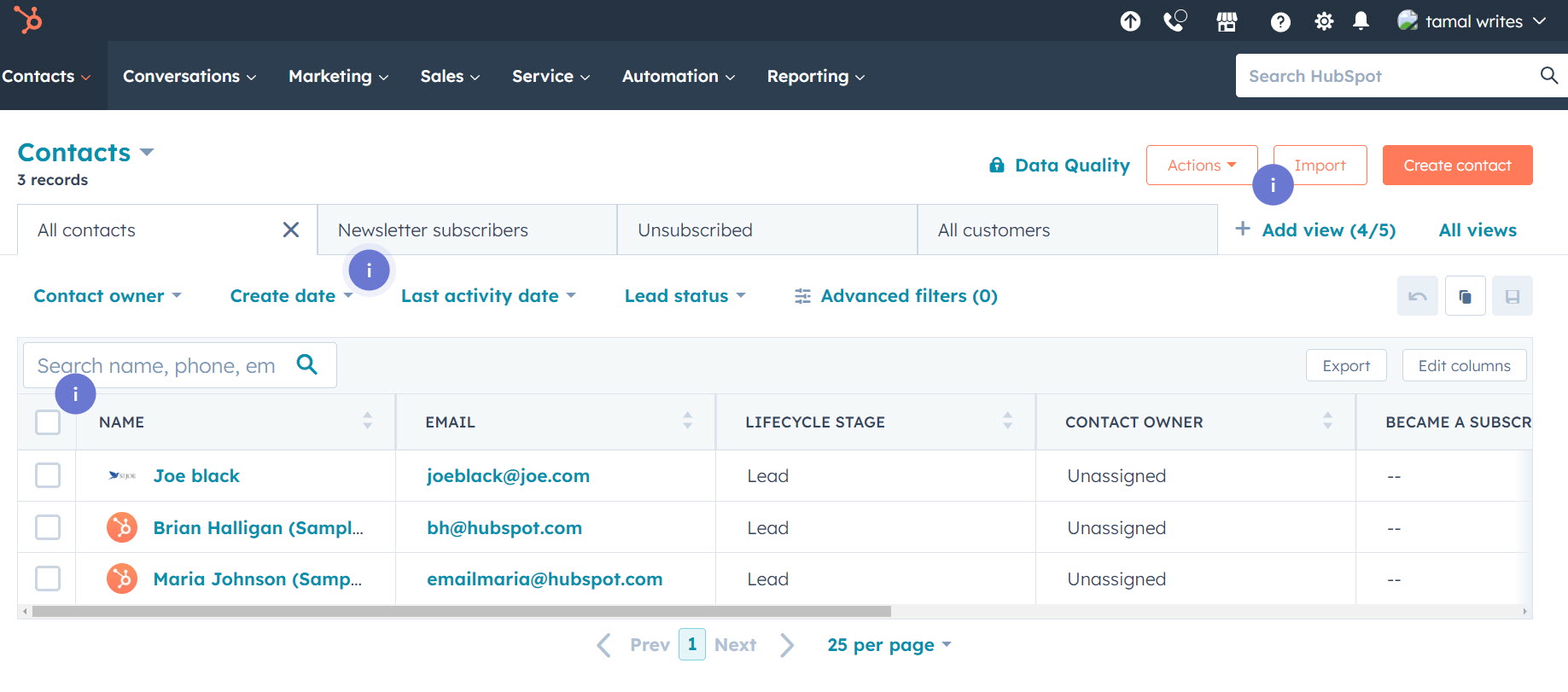The height and width of the screenshot is (692, 1568).
Task: Select page 1 in pagination
Action: [692, 644]
